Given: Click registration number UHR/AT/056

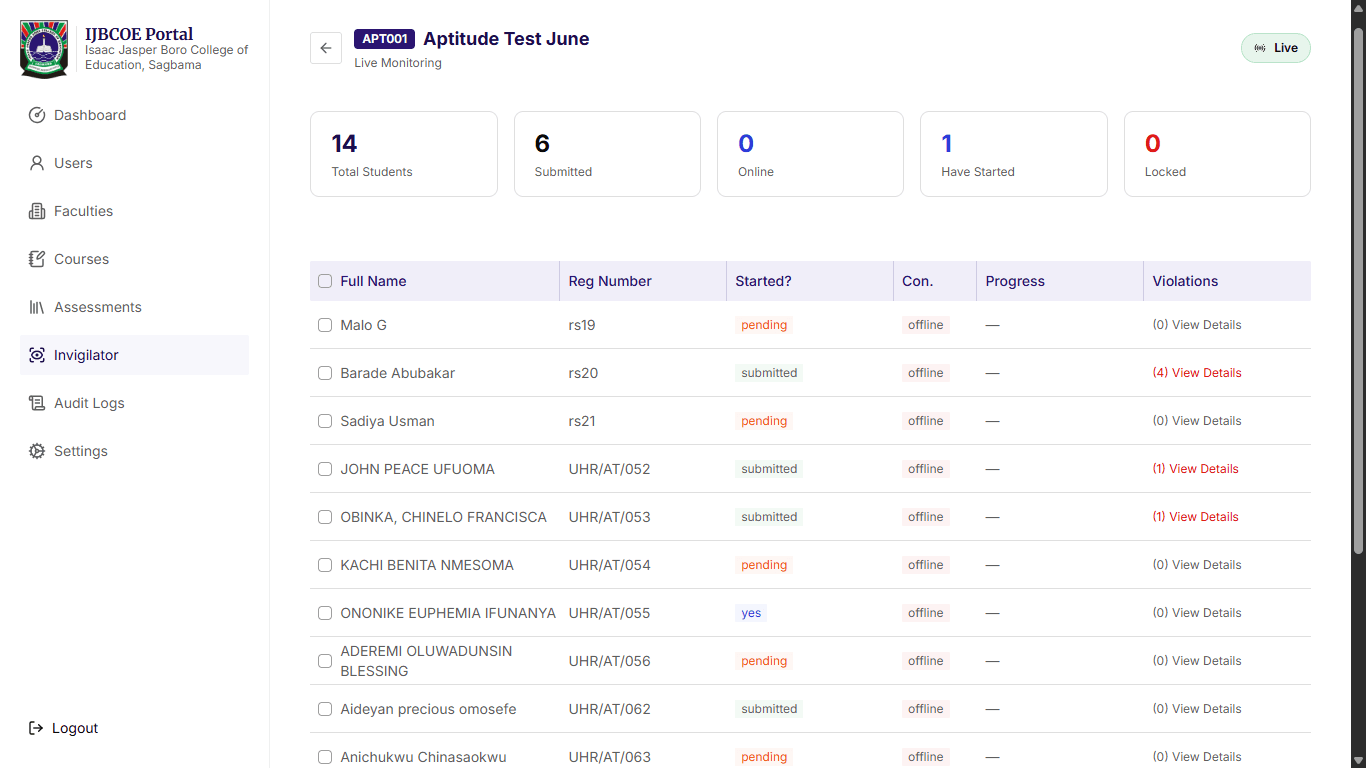Looking at the screenshot, I should [610, 661].
